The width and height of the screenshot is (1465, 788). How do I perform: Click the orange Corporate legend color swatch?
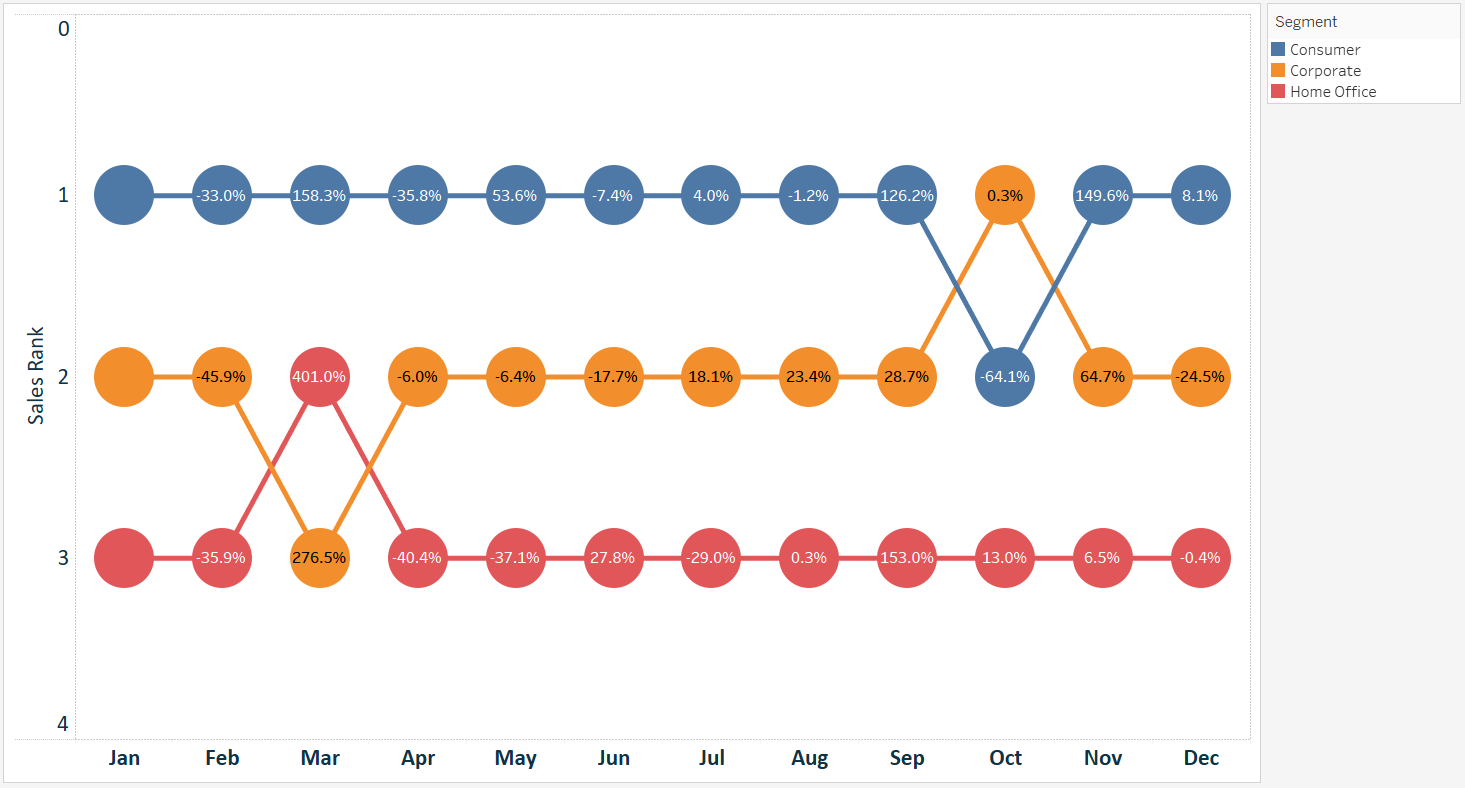tap(1278, 70)
